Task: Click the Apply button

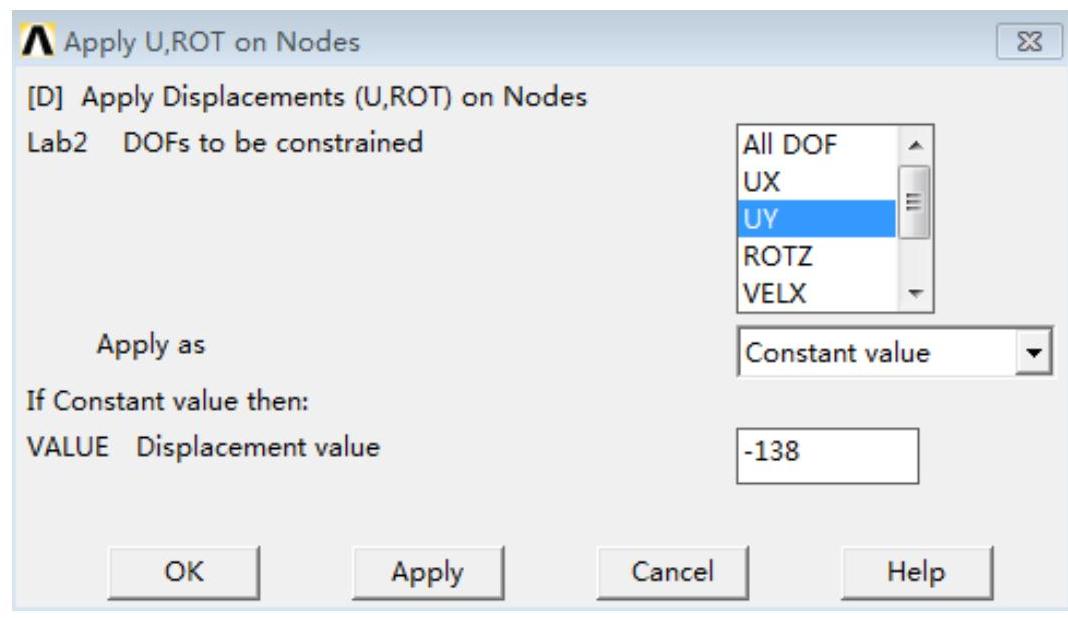Action: (x=428, y=572)
